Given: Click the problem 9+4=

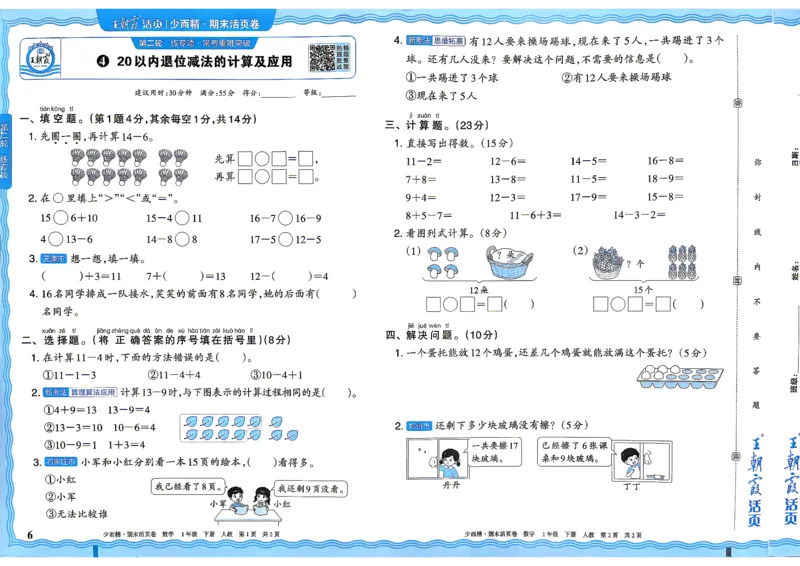Looking at the screenshot, I should point(420,198).
